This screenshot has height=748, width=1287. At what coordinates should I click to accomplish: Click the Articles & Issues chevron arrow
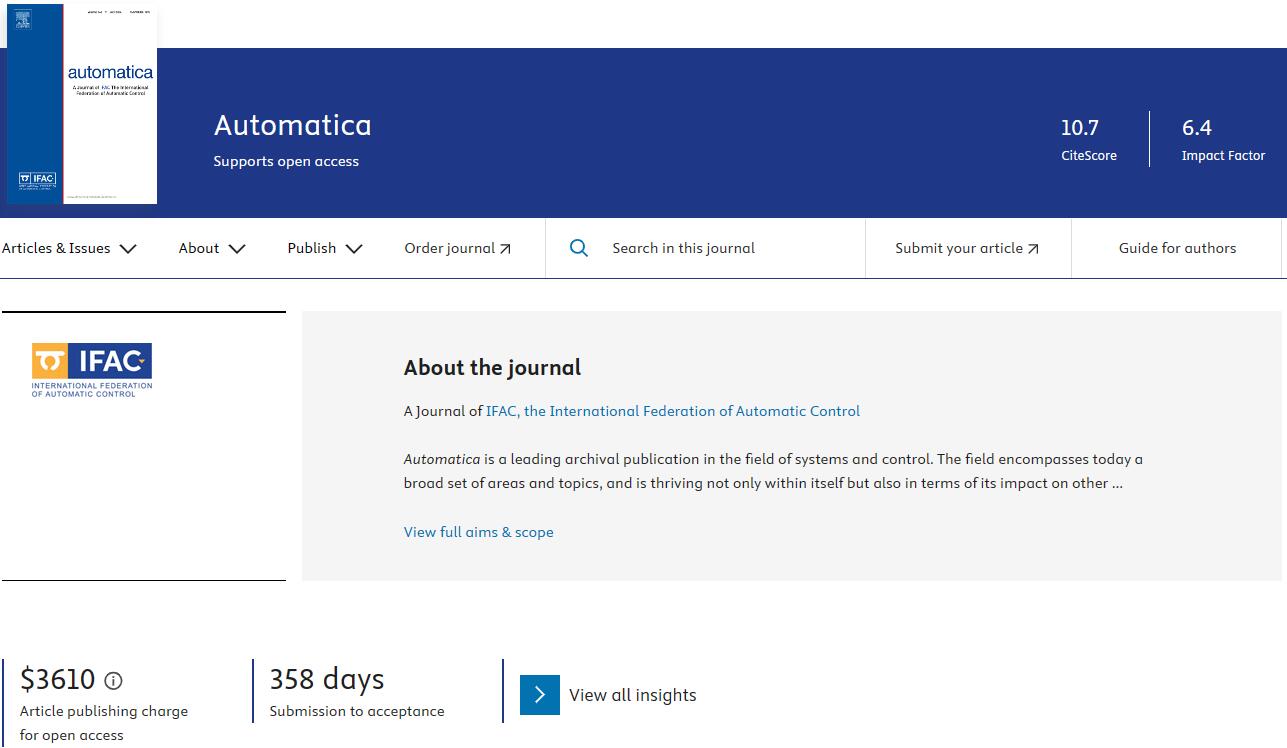tap(128, 249)
